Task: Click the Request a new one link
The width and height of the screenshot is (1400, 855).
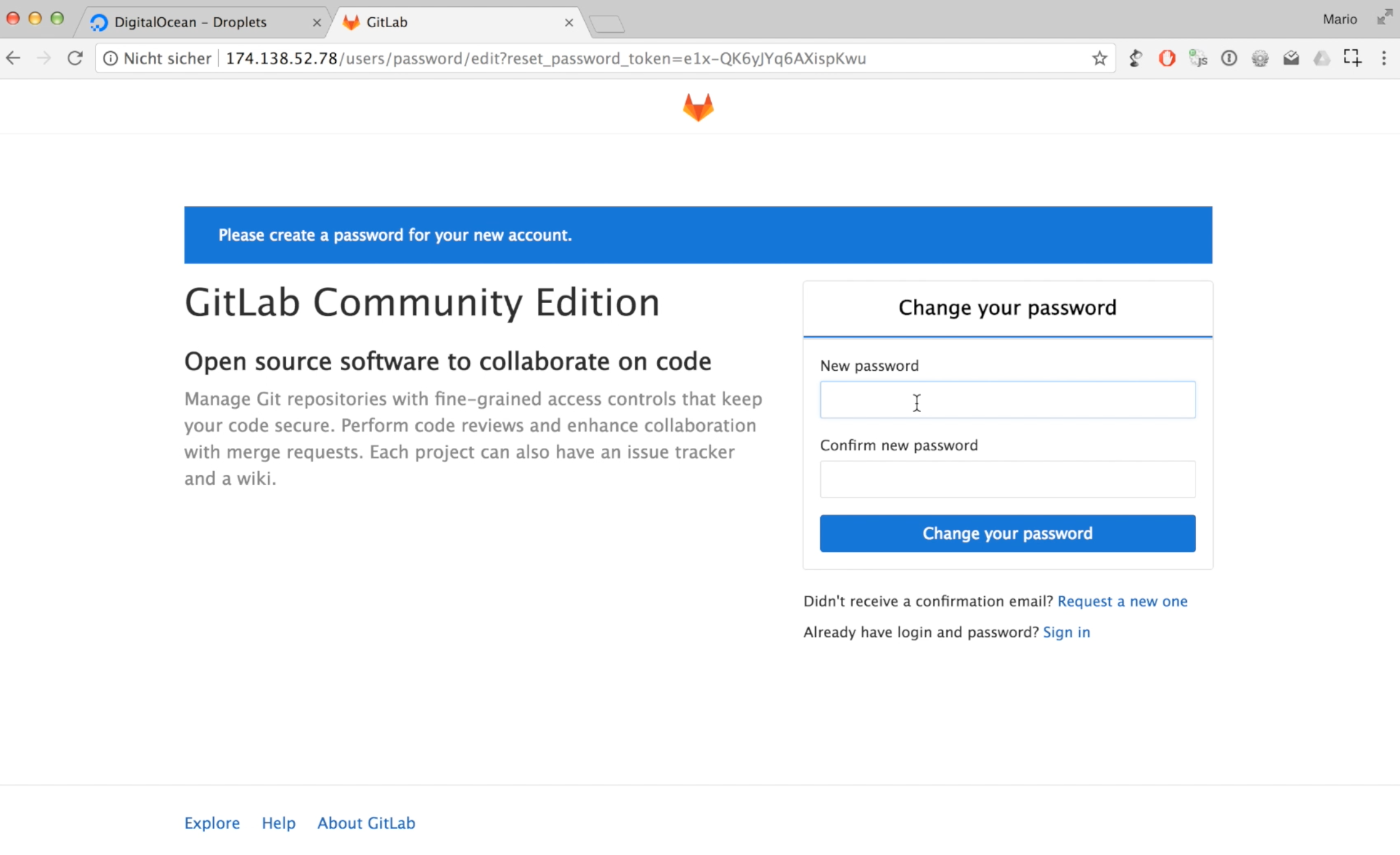Action: [1123, 600]
